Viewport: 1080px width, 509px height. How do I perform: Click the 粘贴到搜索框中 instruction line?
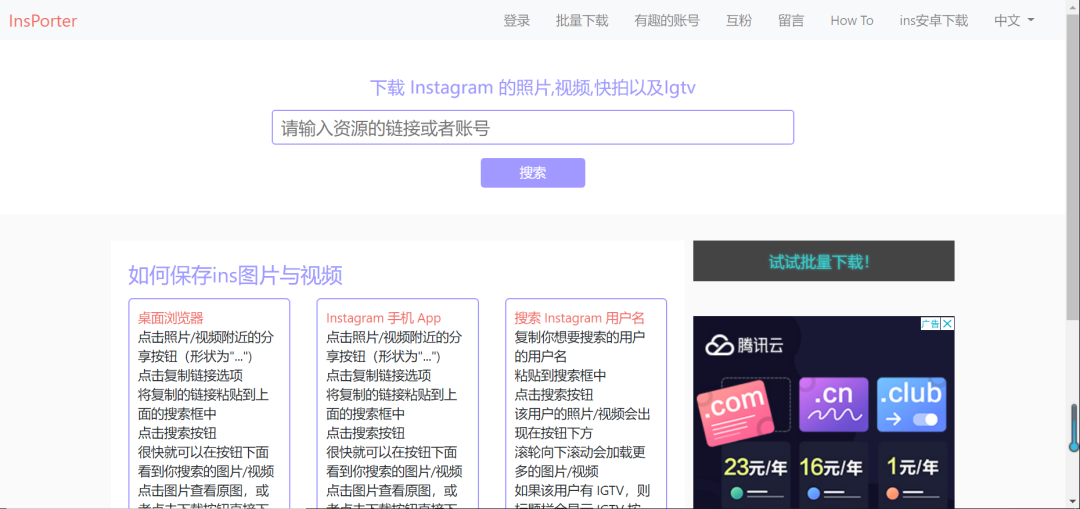pyautogui.click(x=561, y=376)
